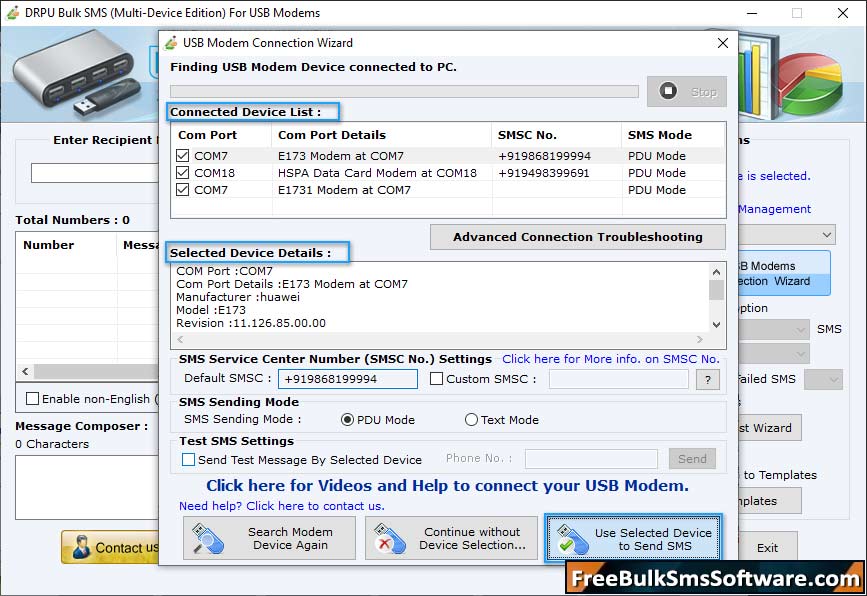This screenshot has width=867, height=596.
Task: Click the red X USB icon on Continue without Device Selection
Action: tap(389, 539)
